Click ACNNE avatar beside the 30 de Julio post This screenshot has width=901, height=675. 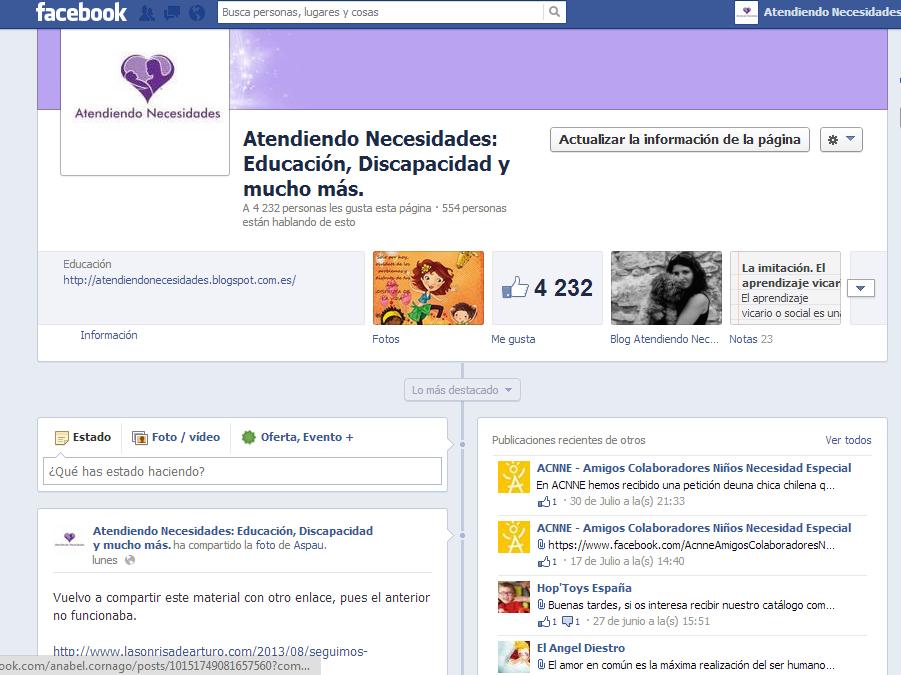[514, 477]
